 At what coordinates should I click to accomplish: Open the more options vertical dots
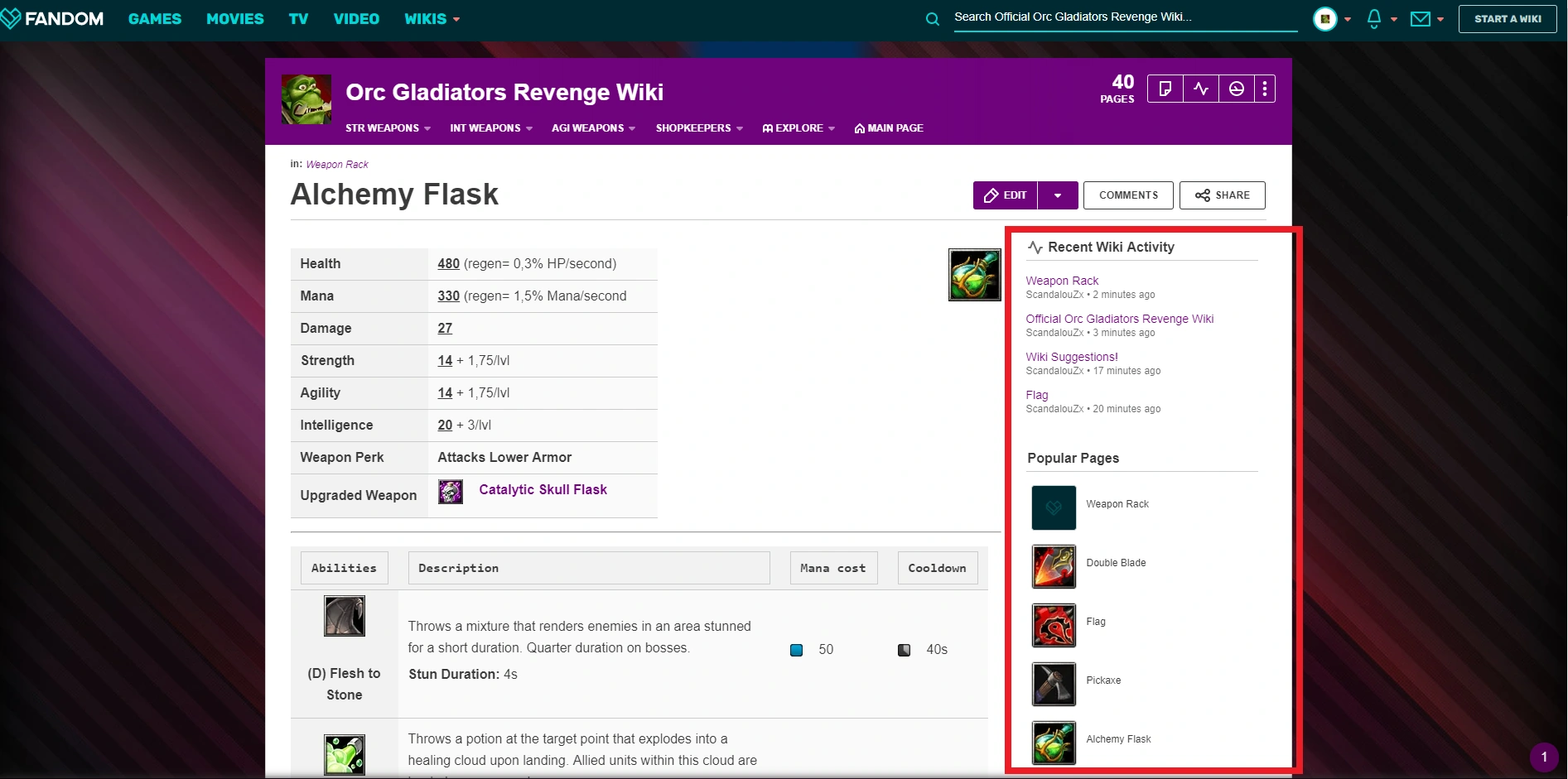coord(1264,89)
